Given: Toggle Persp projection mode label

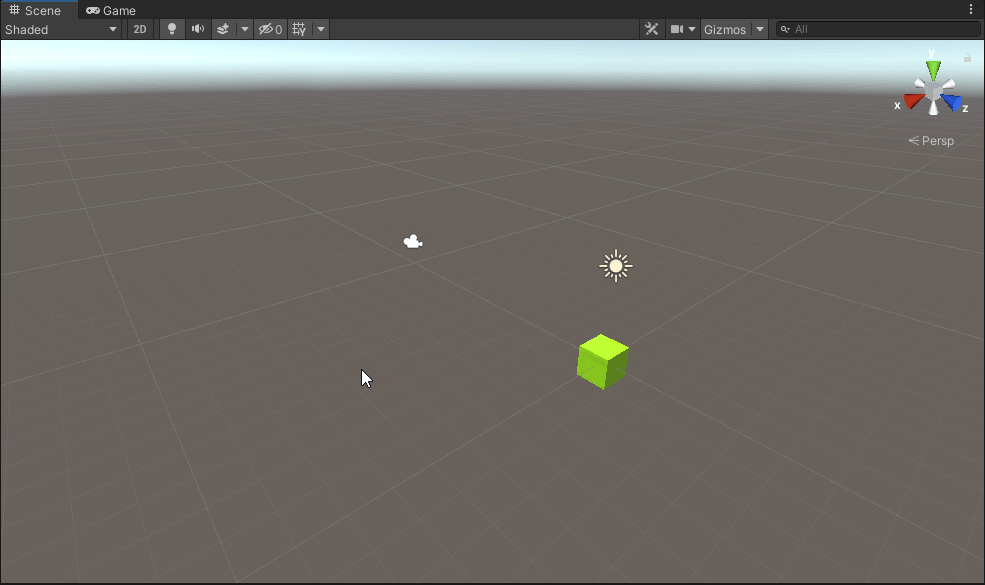Looking at the screenshot, I should [x=931, y=141].
